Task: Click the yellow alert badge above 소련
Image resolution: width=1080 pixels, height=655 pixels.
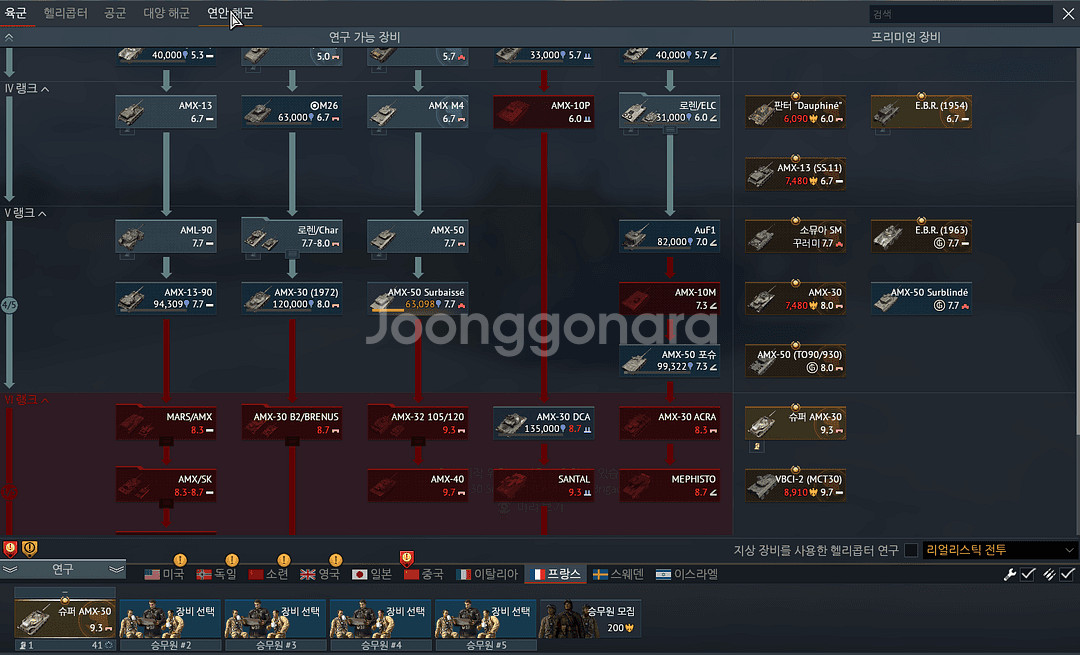Action: 284,560
